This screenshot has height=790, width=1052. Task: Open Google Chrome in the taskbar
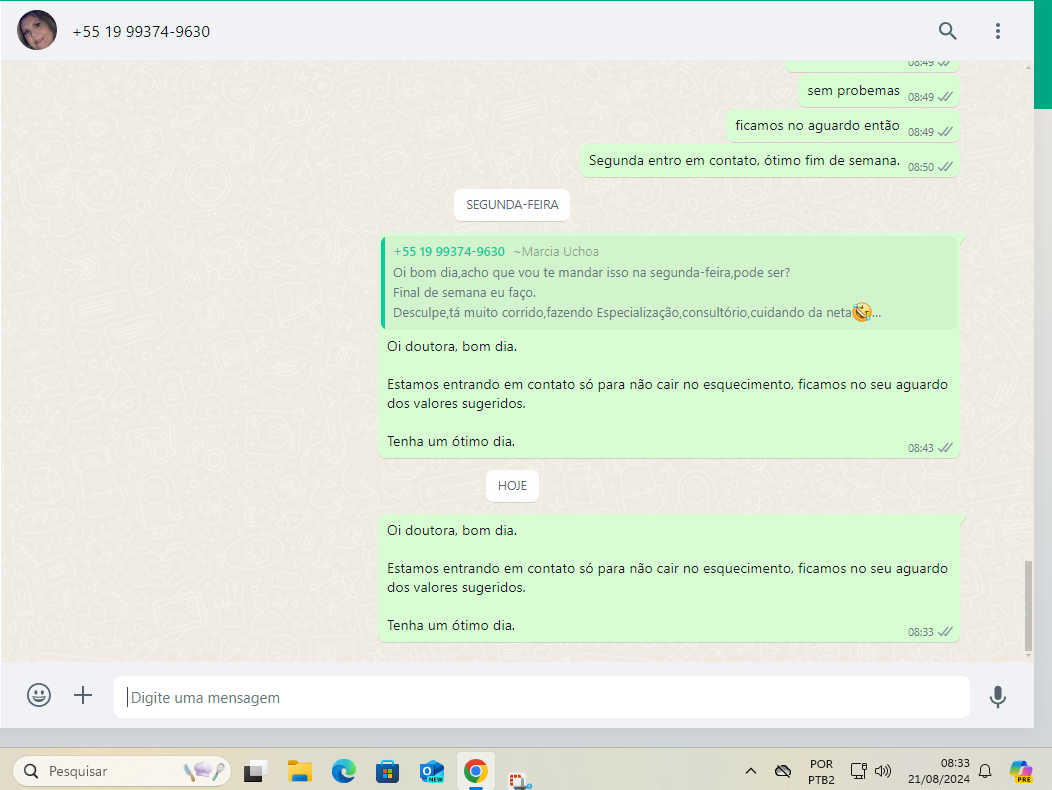(x=475, y=771)
